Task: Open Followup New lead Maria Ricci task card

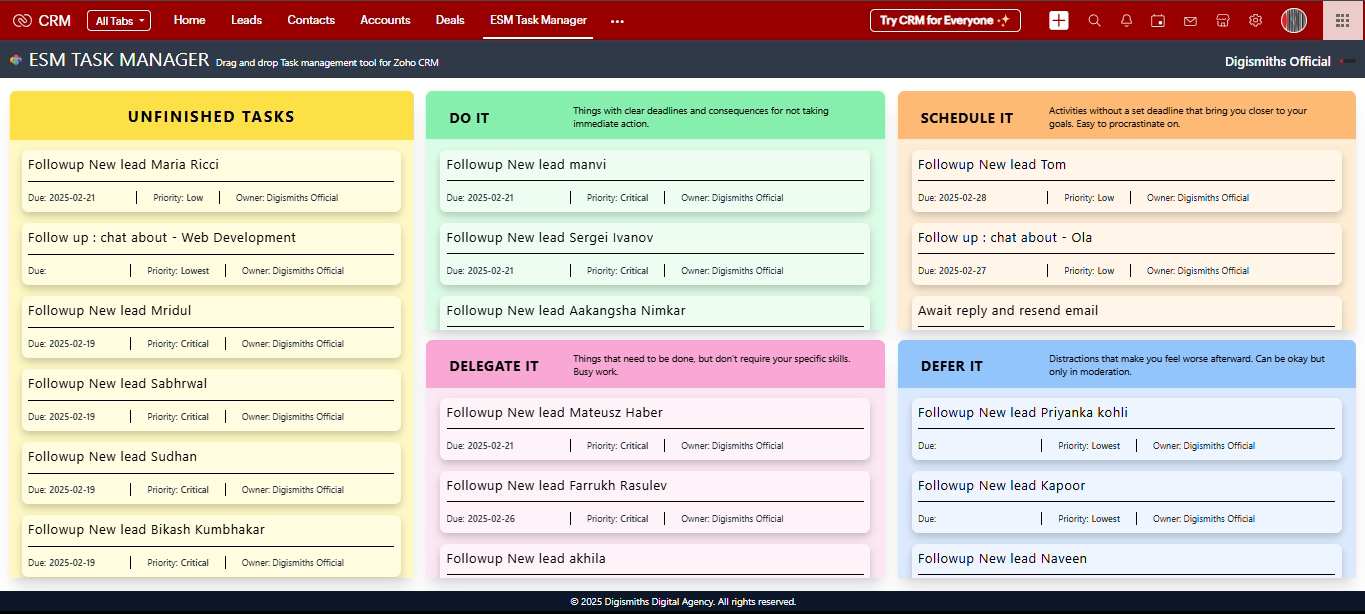Action: pos(210,180)
